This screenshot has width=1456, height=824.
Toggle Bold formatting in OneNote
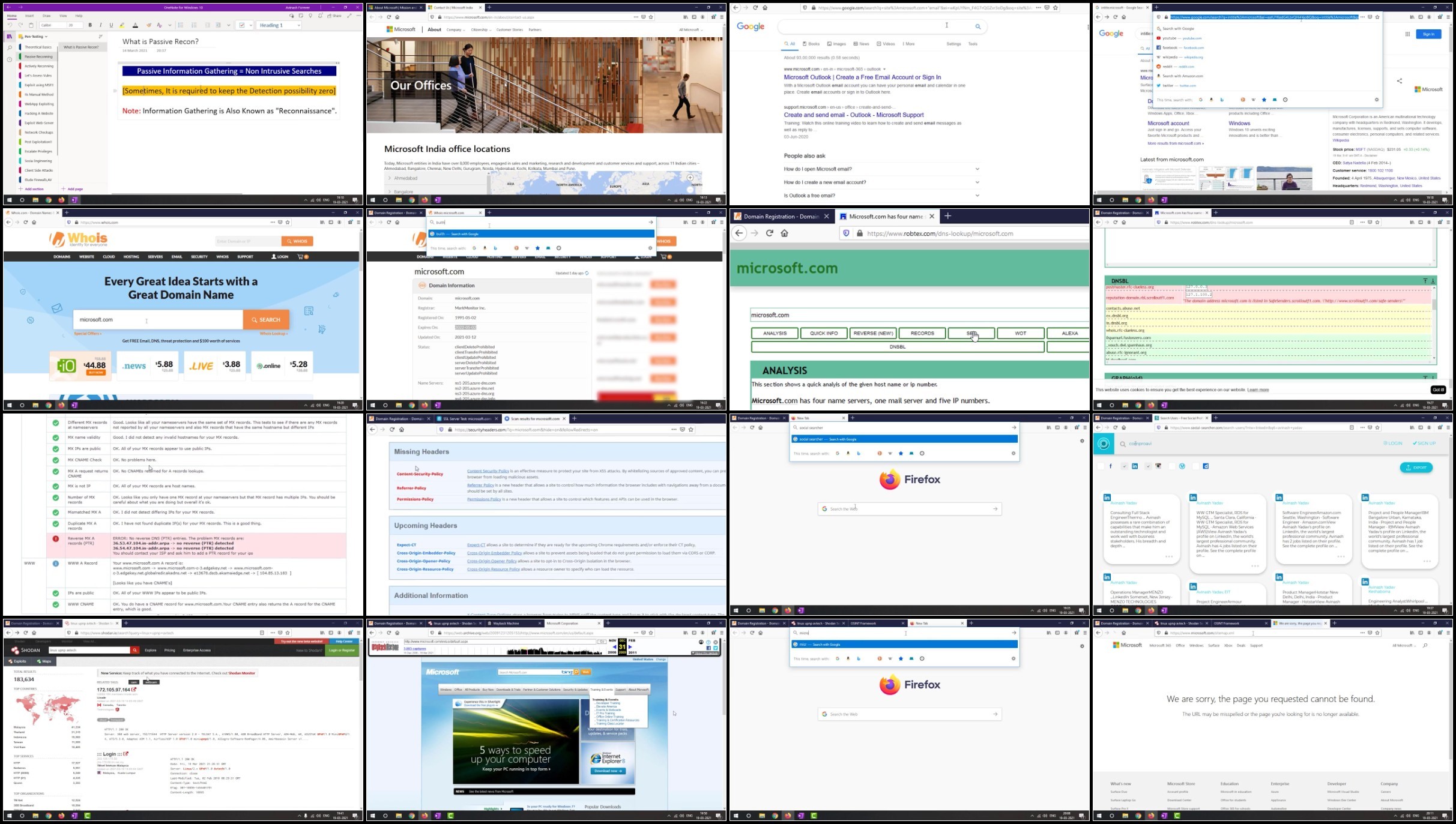(x=90, y=25)
